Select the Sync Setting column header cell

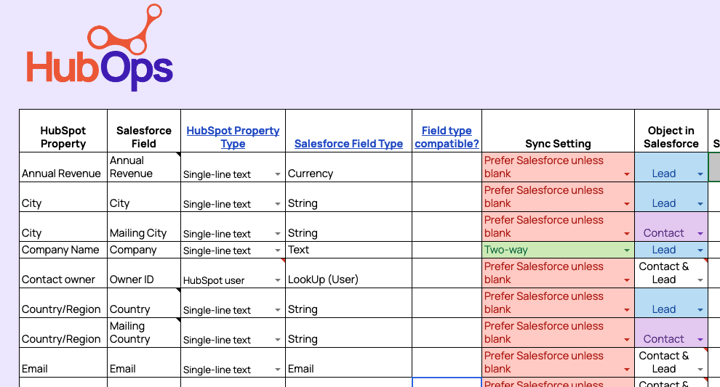(558, 131)
